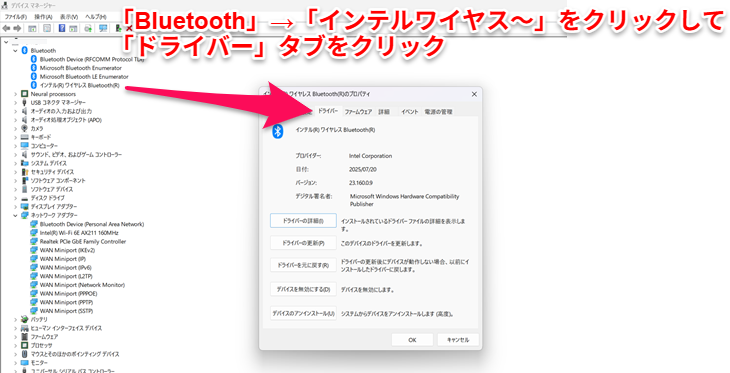Click the モニター monitor icon in tree
The width and height of the screenshot is (730, 373).
25,363
